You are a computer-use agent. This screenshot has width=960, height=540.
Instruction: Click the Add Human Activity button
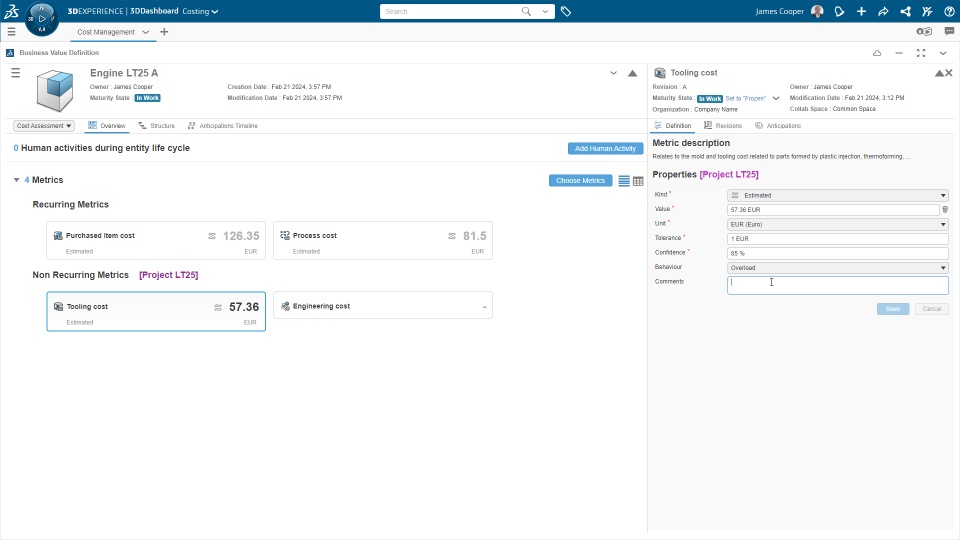pos(606,149)
